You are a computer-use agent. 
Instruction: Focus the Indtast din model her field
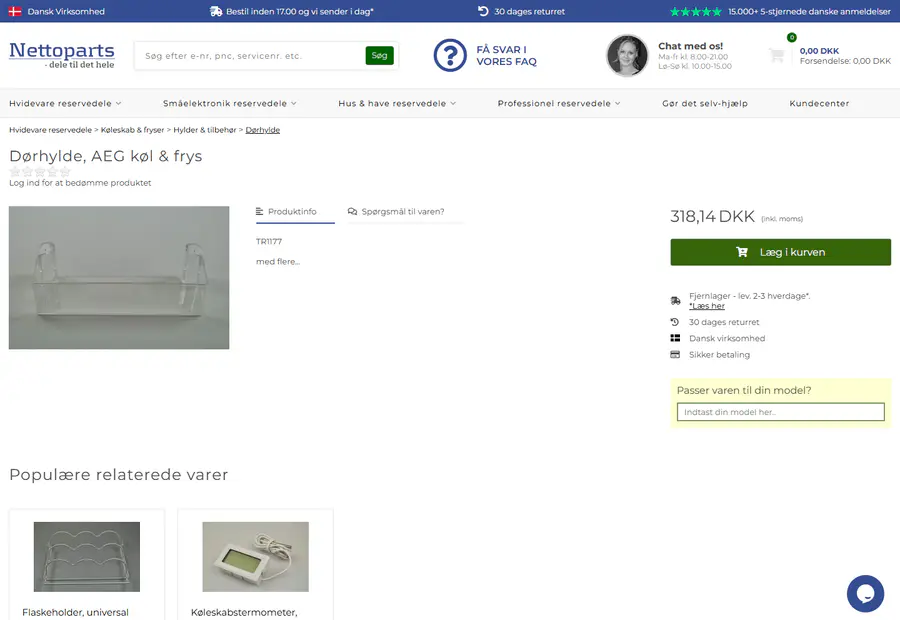coord(781,412)
